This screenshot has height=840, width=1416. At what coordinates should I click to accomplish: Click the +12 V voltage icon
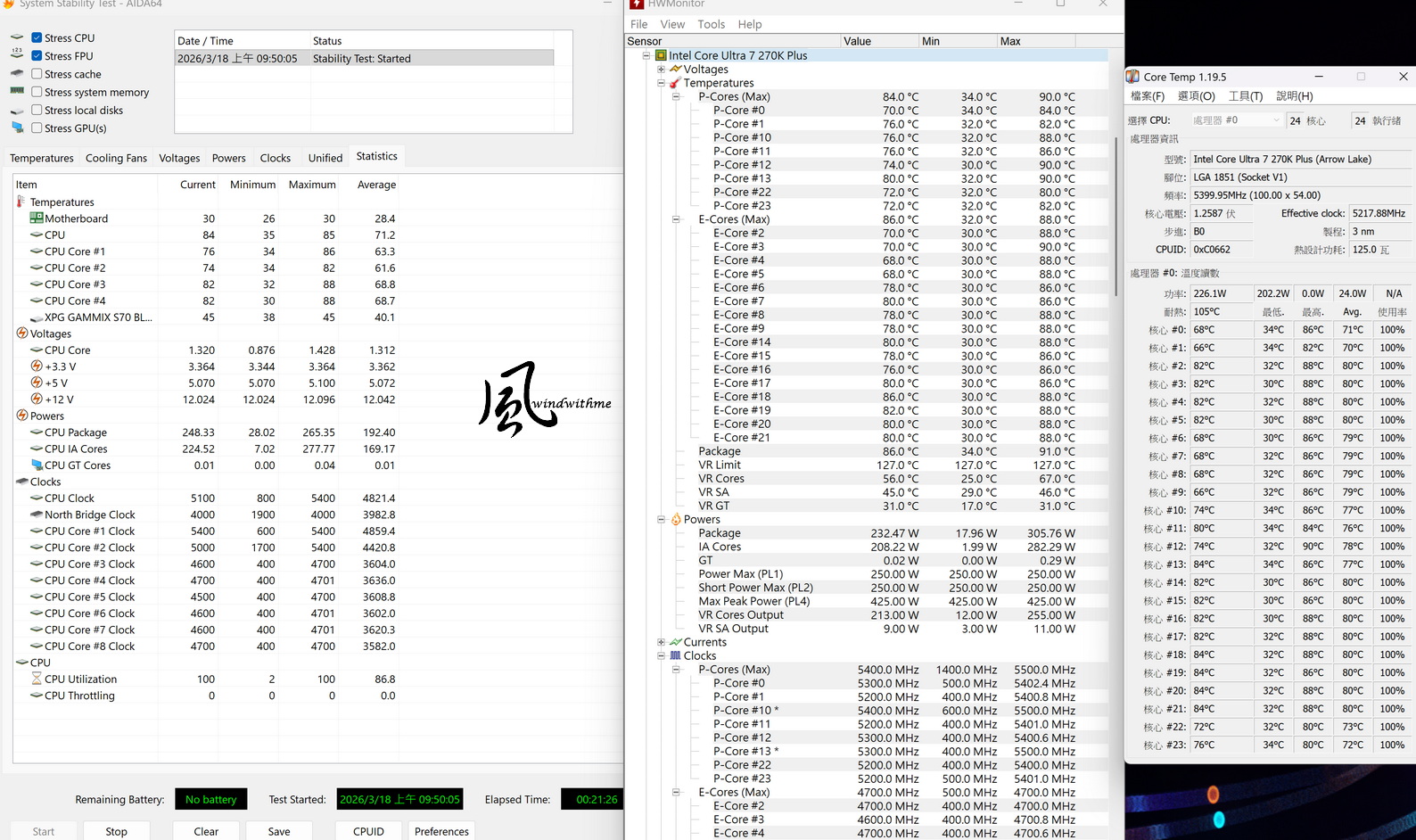pyautogui.click(x=37, y=399)
